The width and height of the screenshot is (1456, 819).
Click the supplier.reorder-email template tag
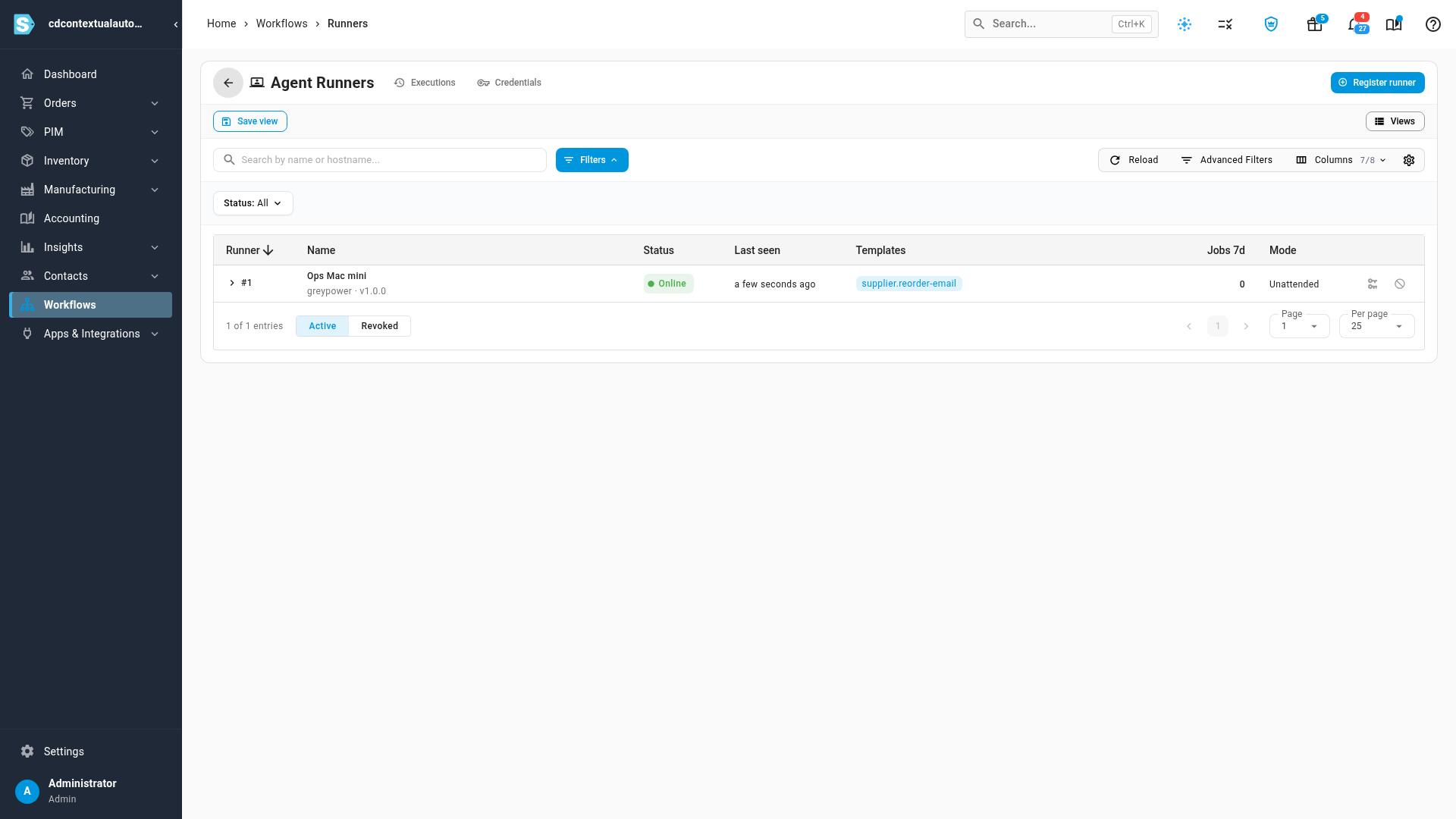[908, 284]
